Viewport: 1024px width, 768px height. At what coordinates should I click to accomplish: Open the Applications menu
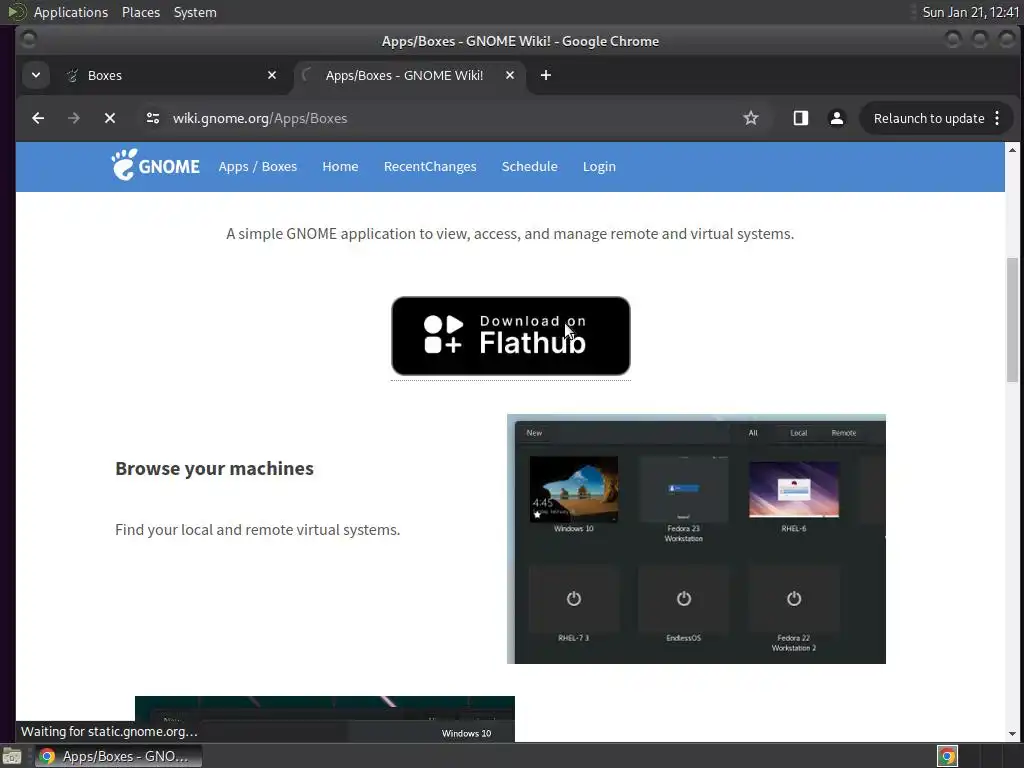pyautogui.click(x=71, y=12)
